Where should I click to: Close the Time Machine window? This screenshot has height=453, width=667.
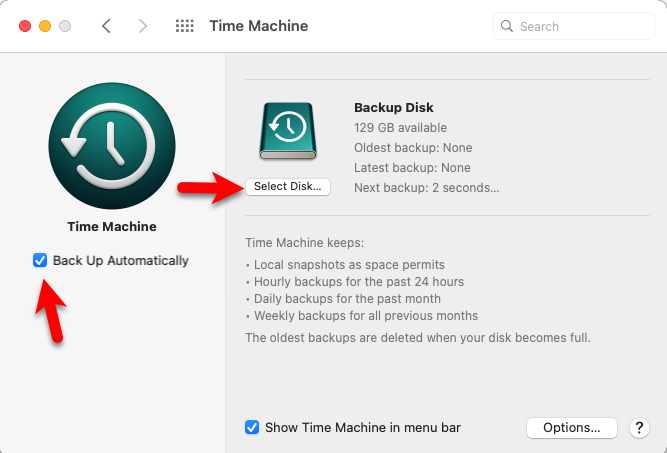pyautogui.click(x=25, y=26)
